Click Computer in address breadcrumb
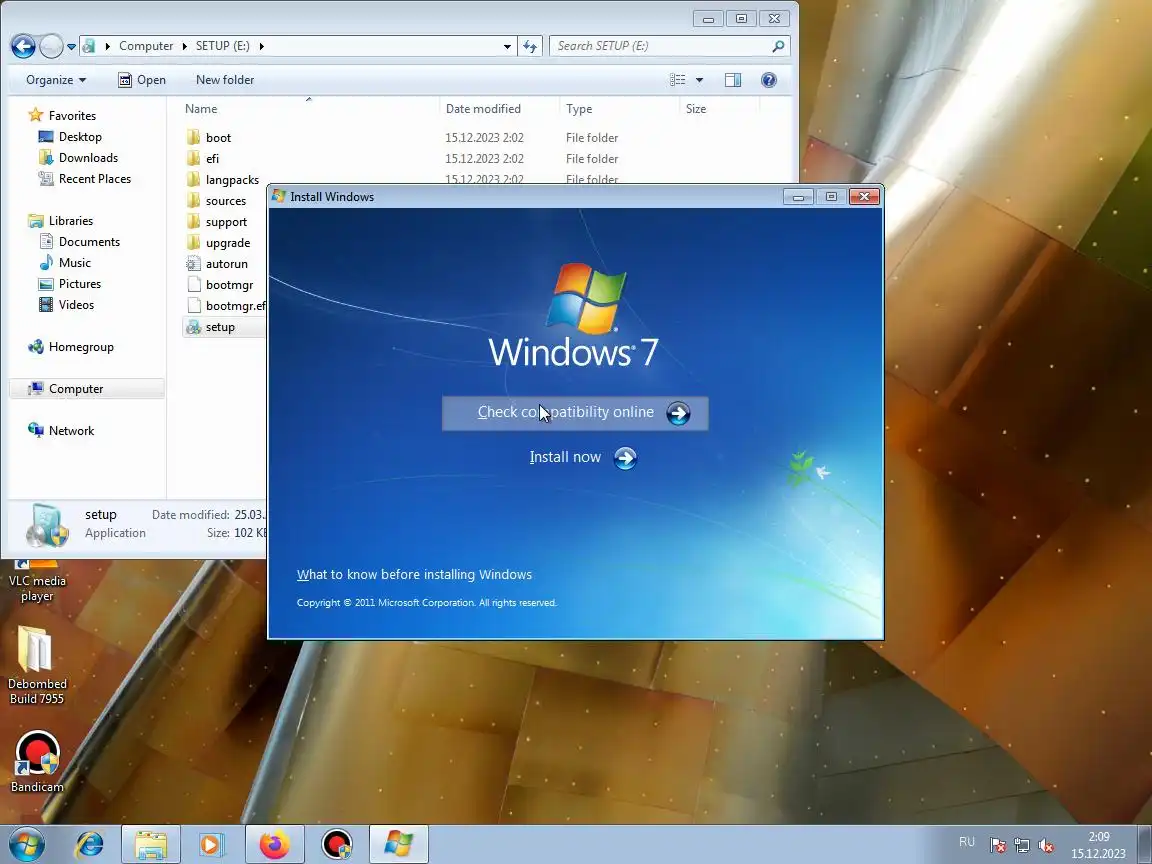This screenshot has width=1152, height=864. click(x=145, y=46)
